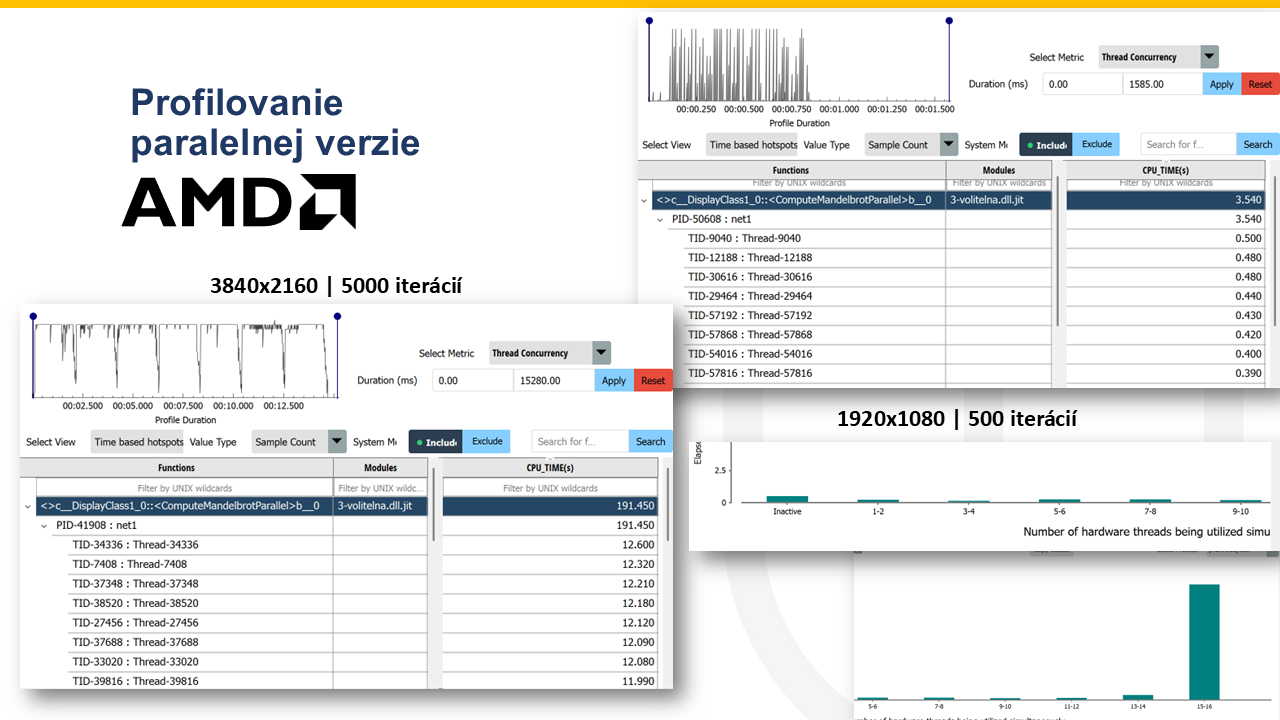Screen dimensions: 1280x720
Task: Collapse the PID-41908 : net1 process node
Action: coord(44,525)
